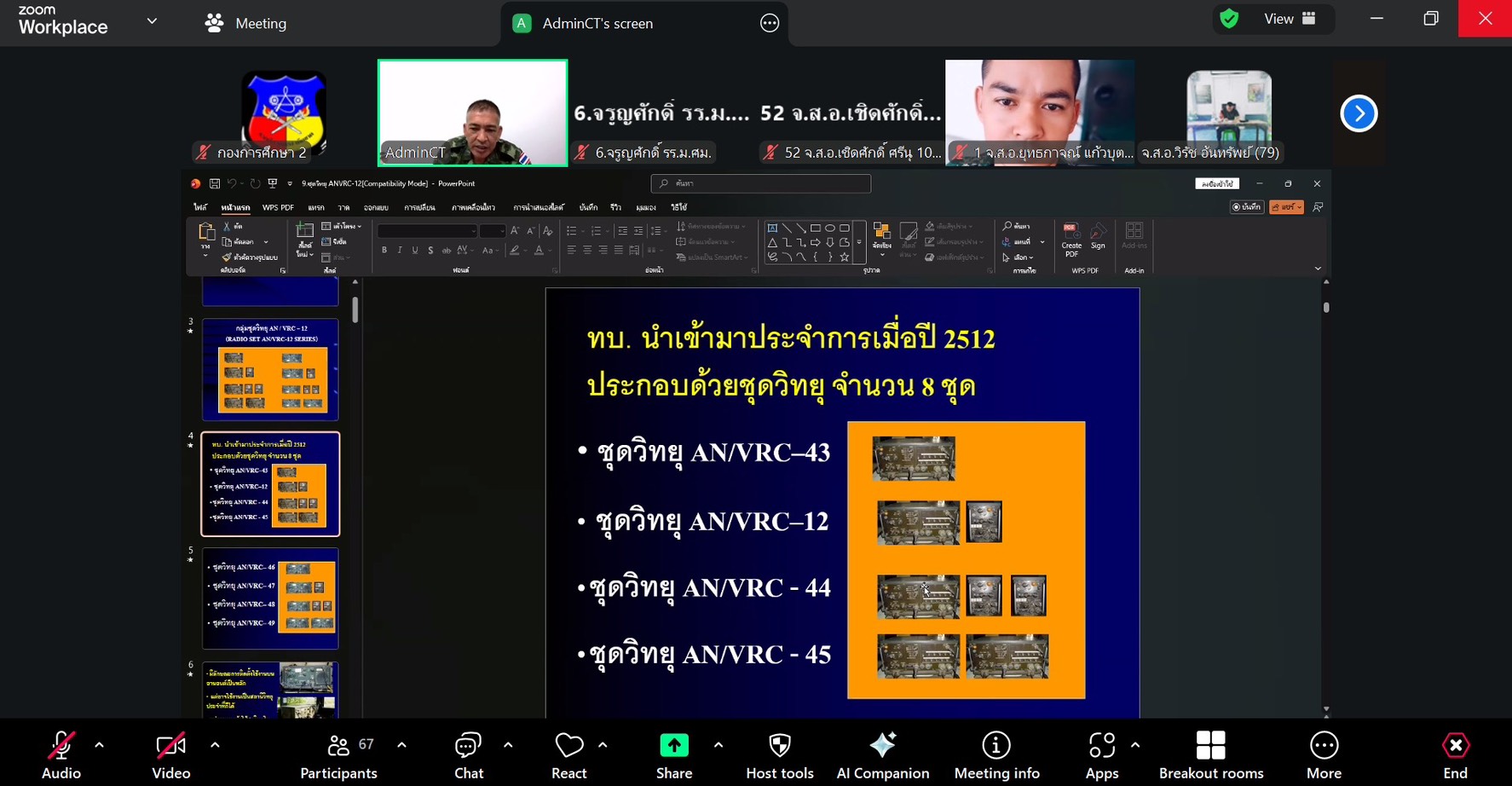Open the Meeting tab

pos(246,23)
